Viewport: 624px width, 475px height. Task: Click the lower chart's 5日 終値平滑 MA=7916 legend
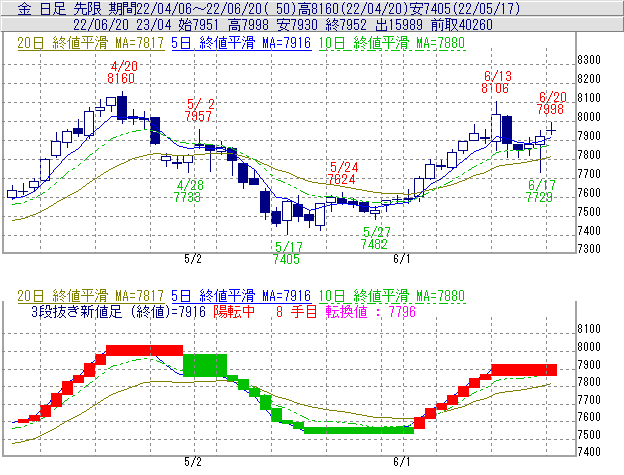click(241, 296)
